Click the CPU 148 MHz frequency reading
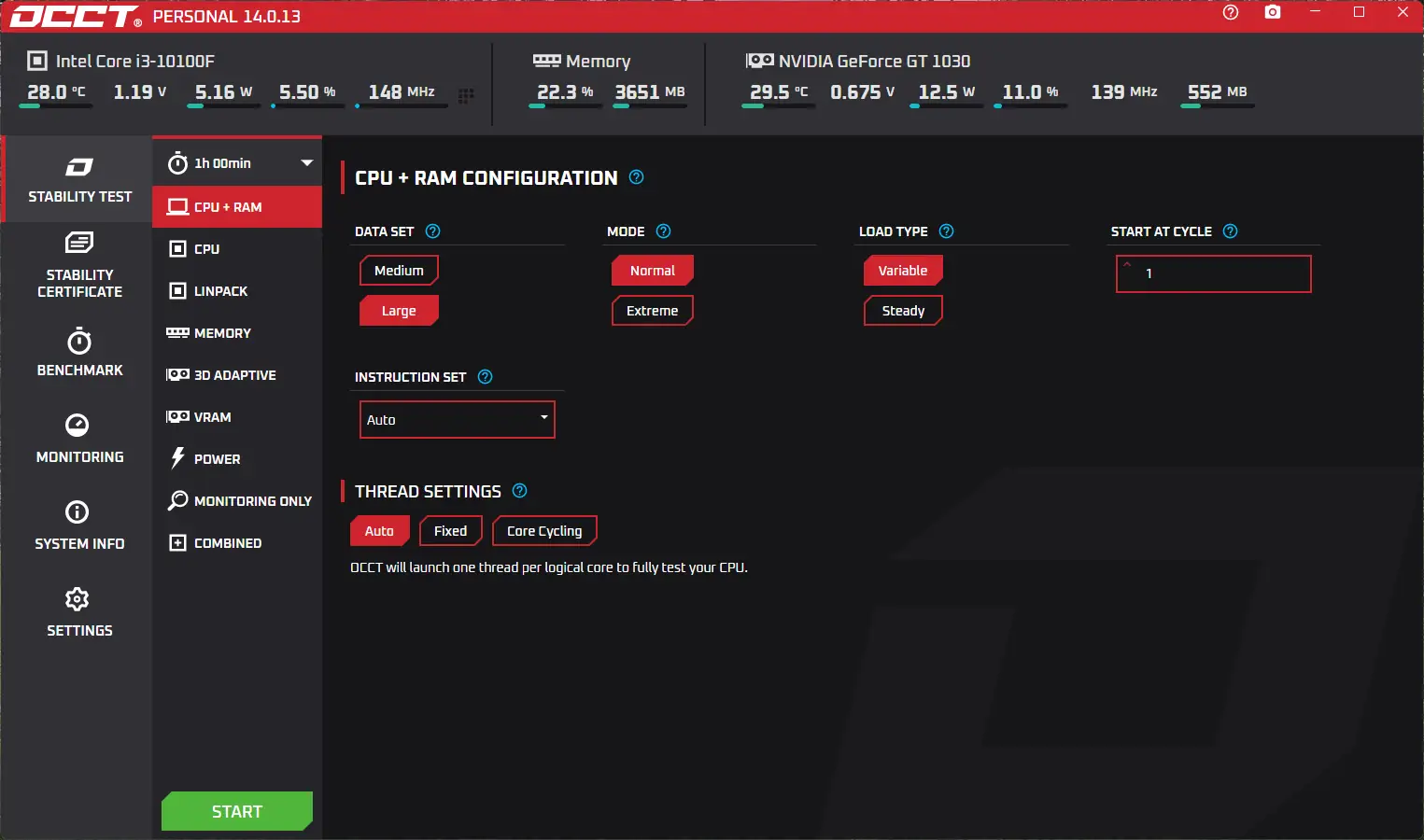This screenshot has width=1424, height=840. pos(402,92)
